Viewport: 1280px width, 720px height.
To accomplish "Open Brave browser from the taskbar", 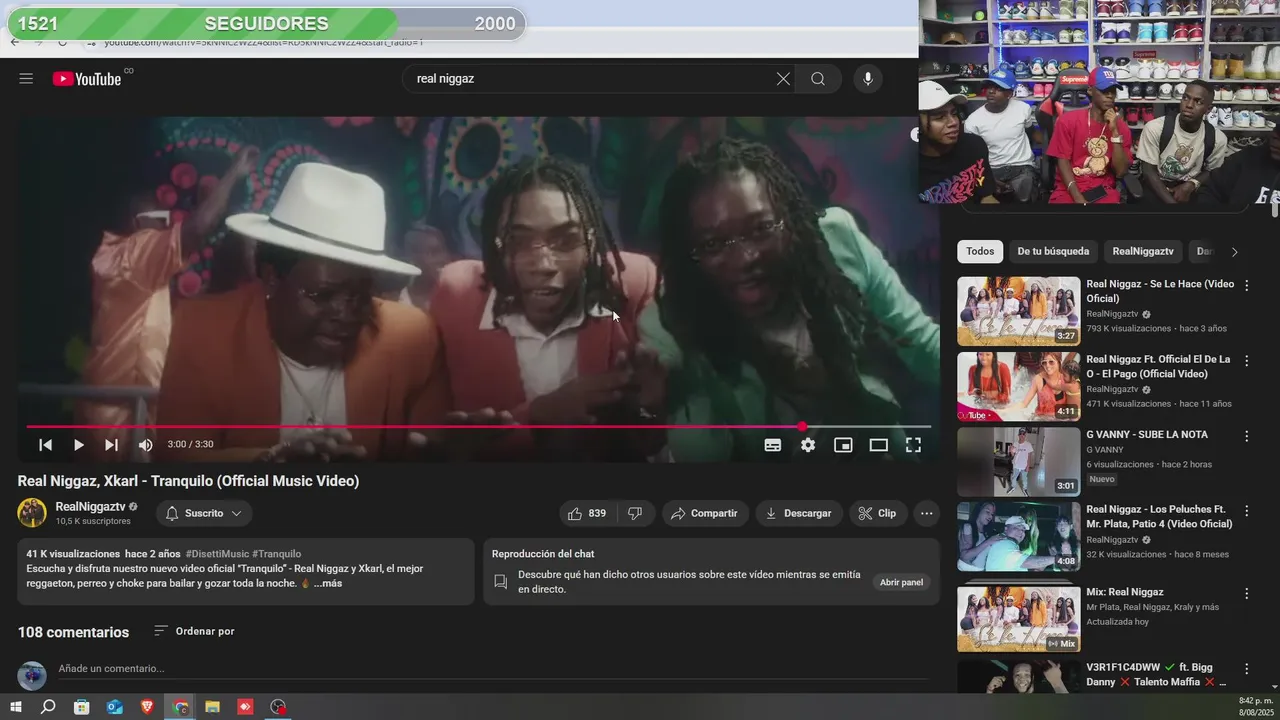I will (148, 707).
